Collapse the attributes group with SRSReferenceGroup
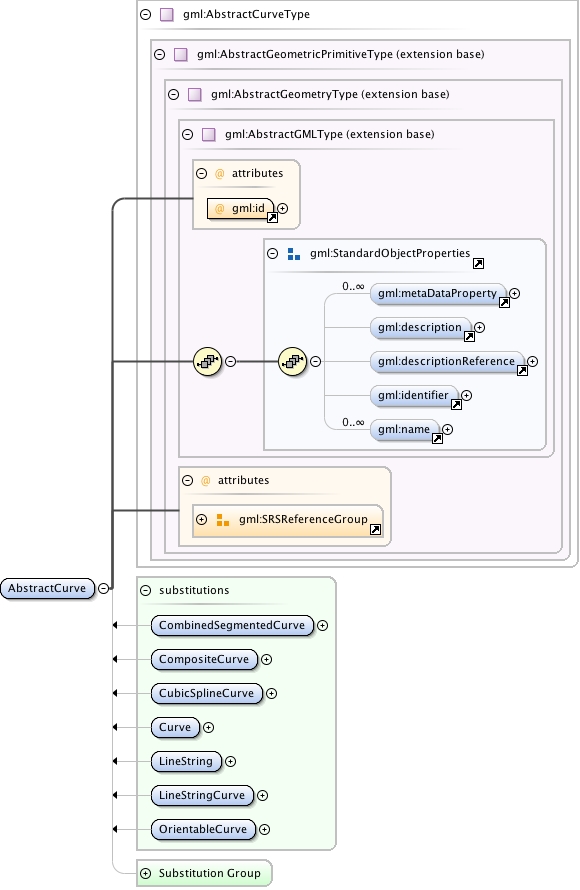The height and width of the screenshot is (890, 580). click(x=187, y=481)
